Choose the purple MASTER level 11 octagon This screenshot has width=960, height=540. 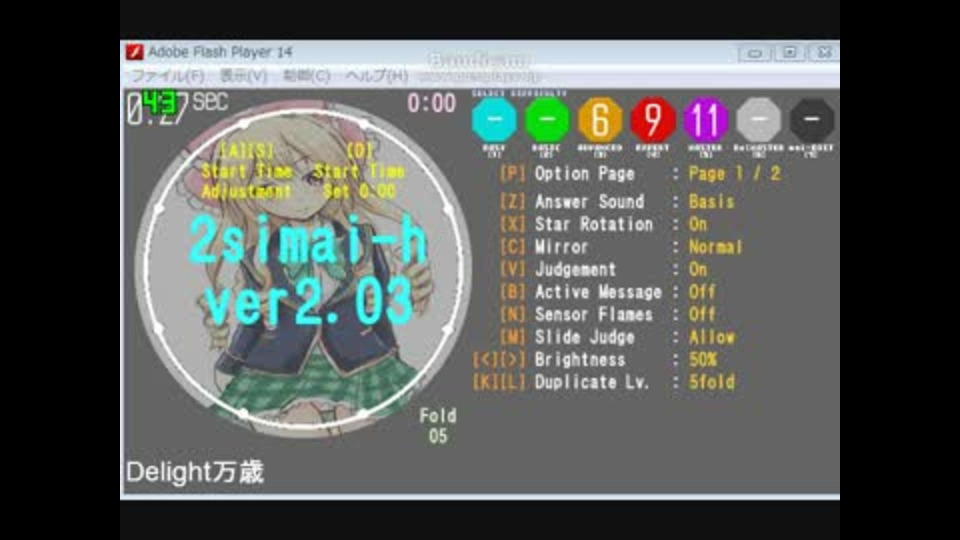click(x=705, y=119)
